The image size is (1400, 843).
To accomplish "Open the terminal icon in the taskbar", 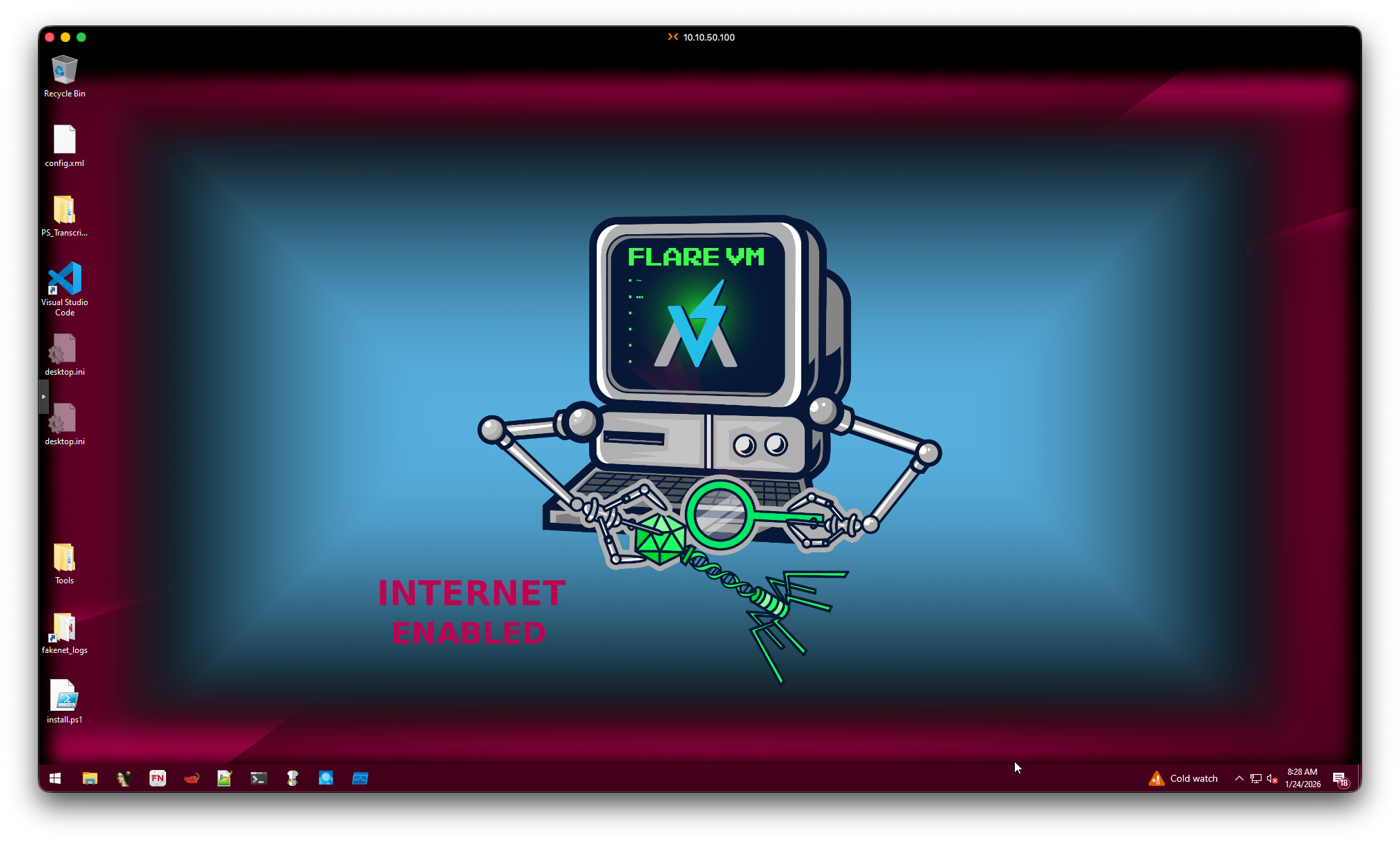I will [x=258, y=778].
